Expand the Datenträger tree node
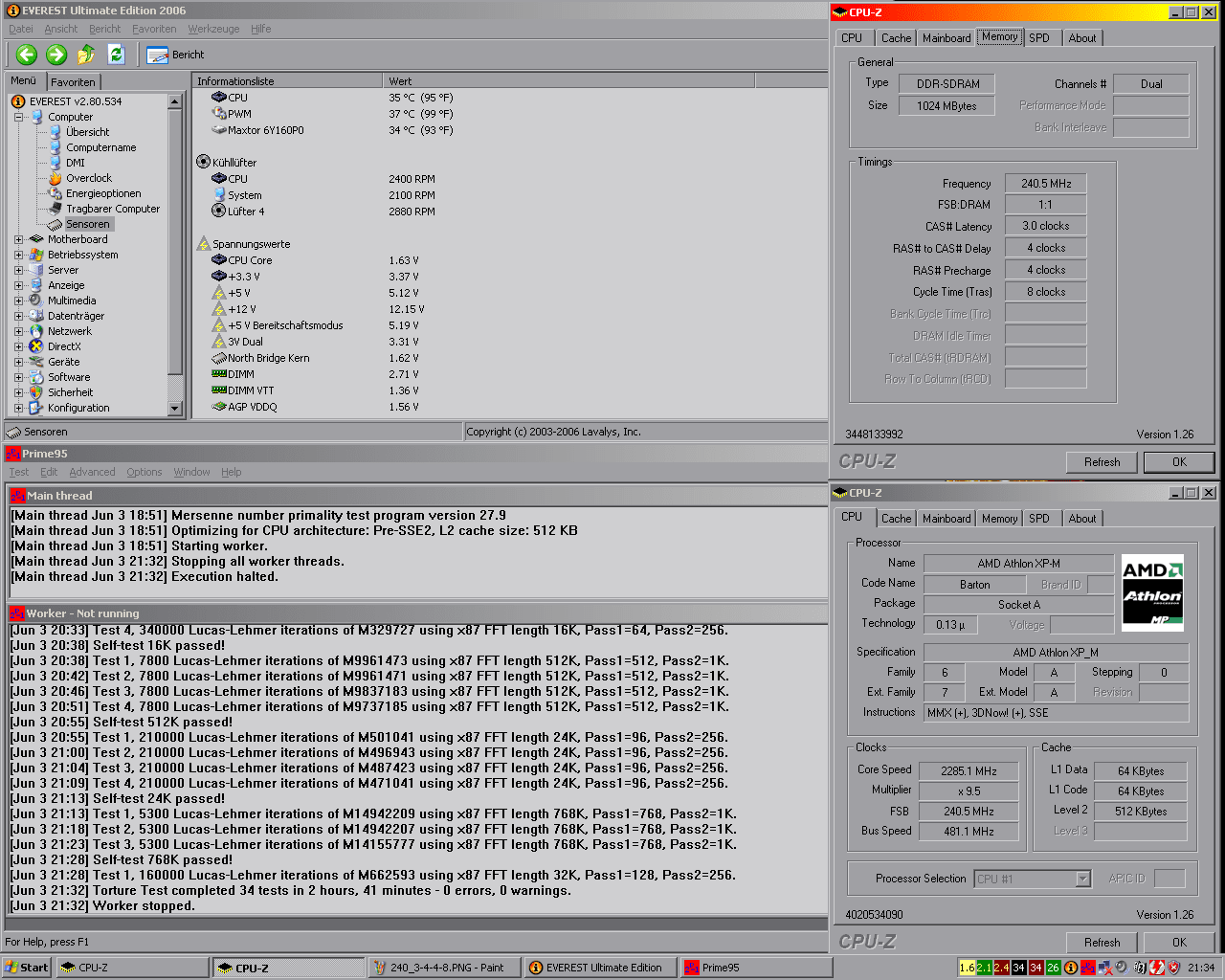This screenshot has width=1225, height=980. (x=18, y=316)
